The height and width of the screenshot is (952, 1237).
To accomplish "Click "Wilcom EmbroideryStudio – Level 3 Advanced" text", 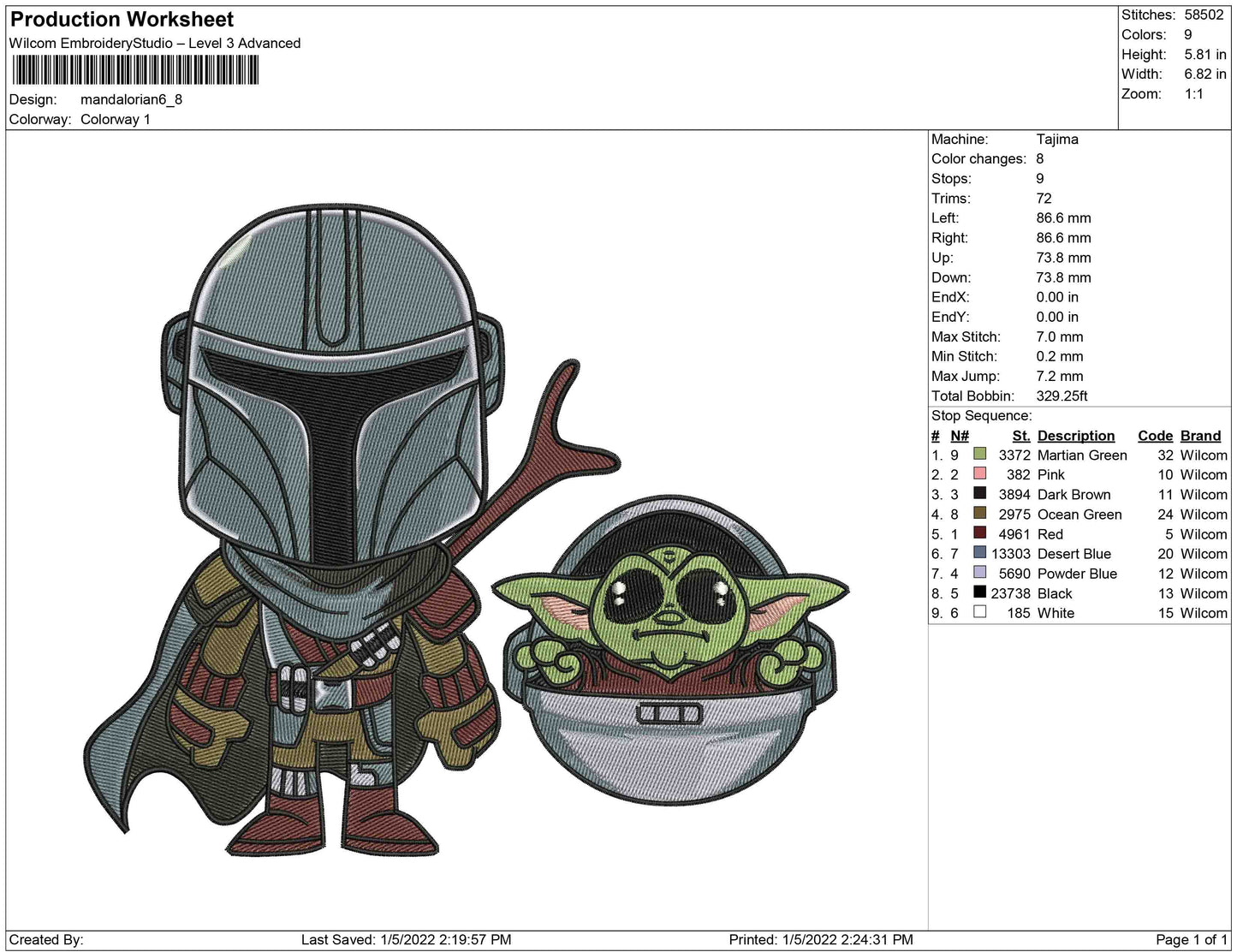I will click(155, 44).
